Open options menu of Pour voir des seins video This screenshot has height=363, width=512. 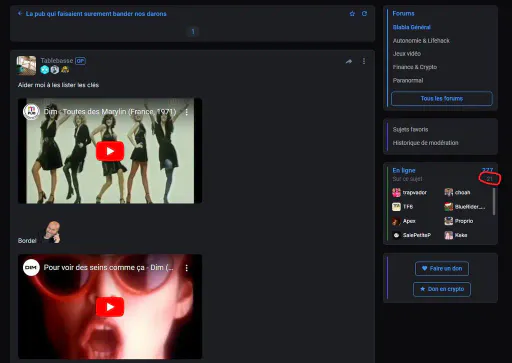point(187,268)
